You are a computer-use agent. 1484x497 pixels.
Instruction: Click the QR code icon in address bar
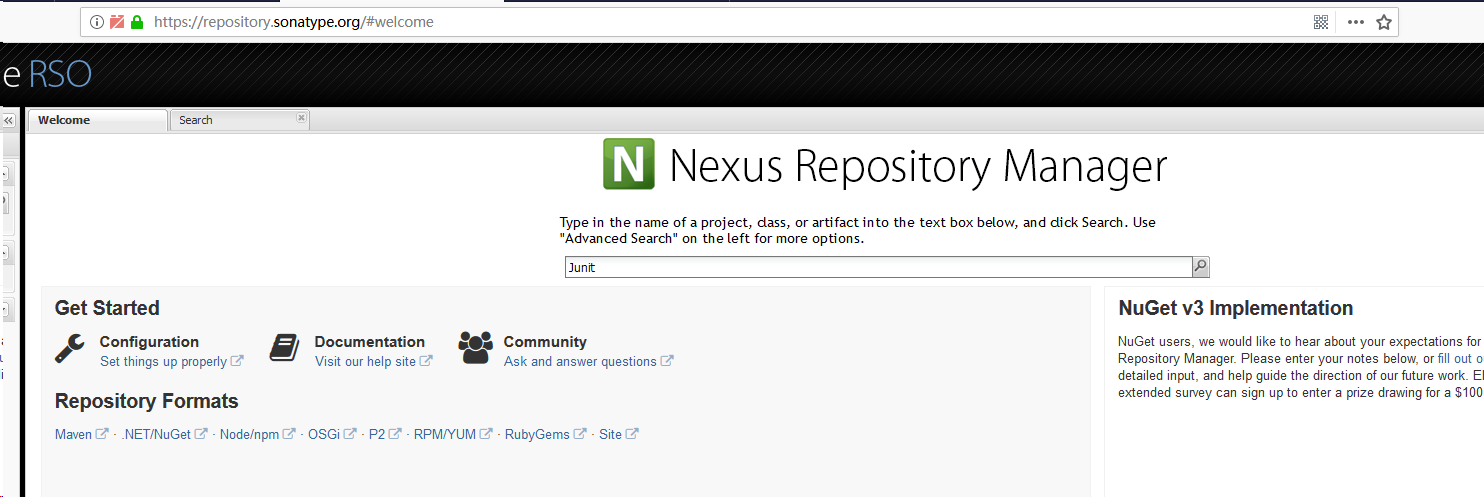point(1321,22)
